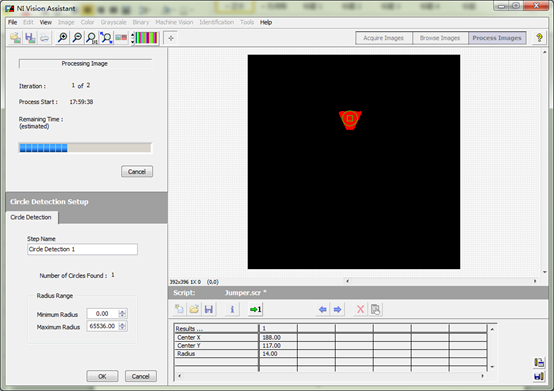554x391 pixels.
Task: Click the Open Script folder icon
Action: coord(194,309)
